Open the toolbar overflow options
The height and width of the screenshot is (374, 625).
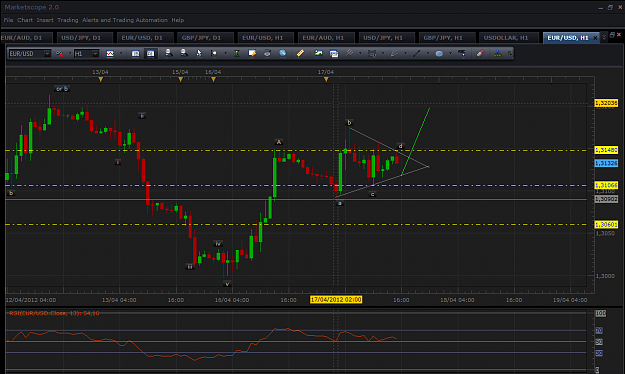[x=509, y=53]
